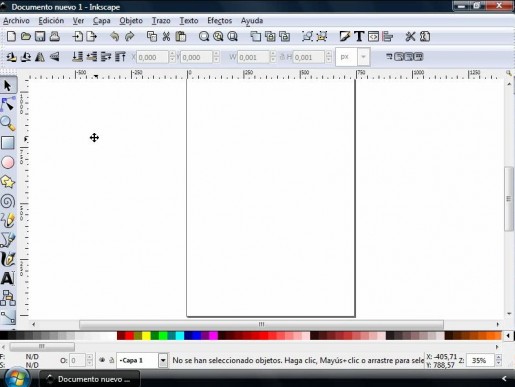Open the Objeto menu
Image resolution: width=515 pixels, height=387 pixels.
point(131,21)
